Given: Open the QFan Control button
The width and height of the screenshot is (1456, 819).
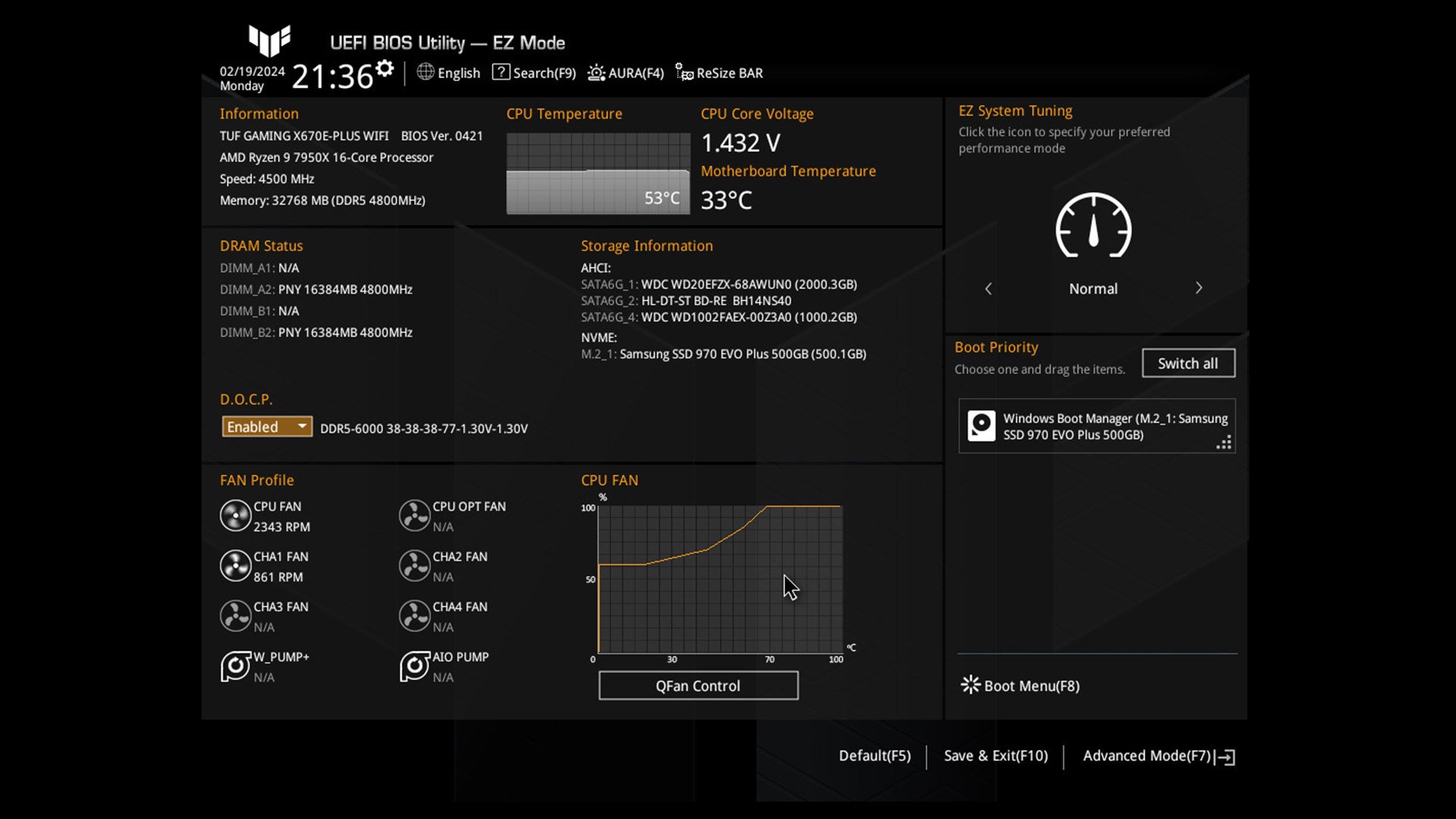Looking at the screenshot, I should tap(698, 686).
